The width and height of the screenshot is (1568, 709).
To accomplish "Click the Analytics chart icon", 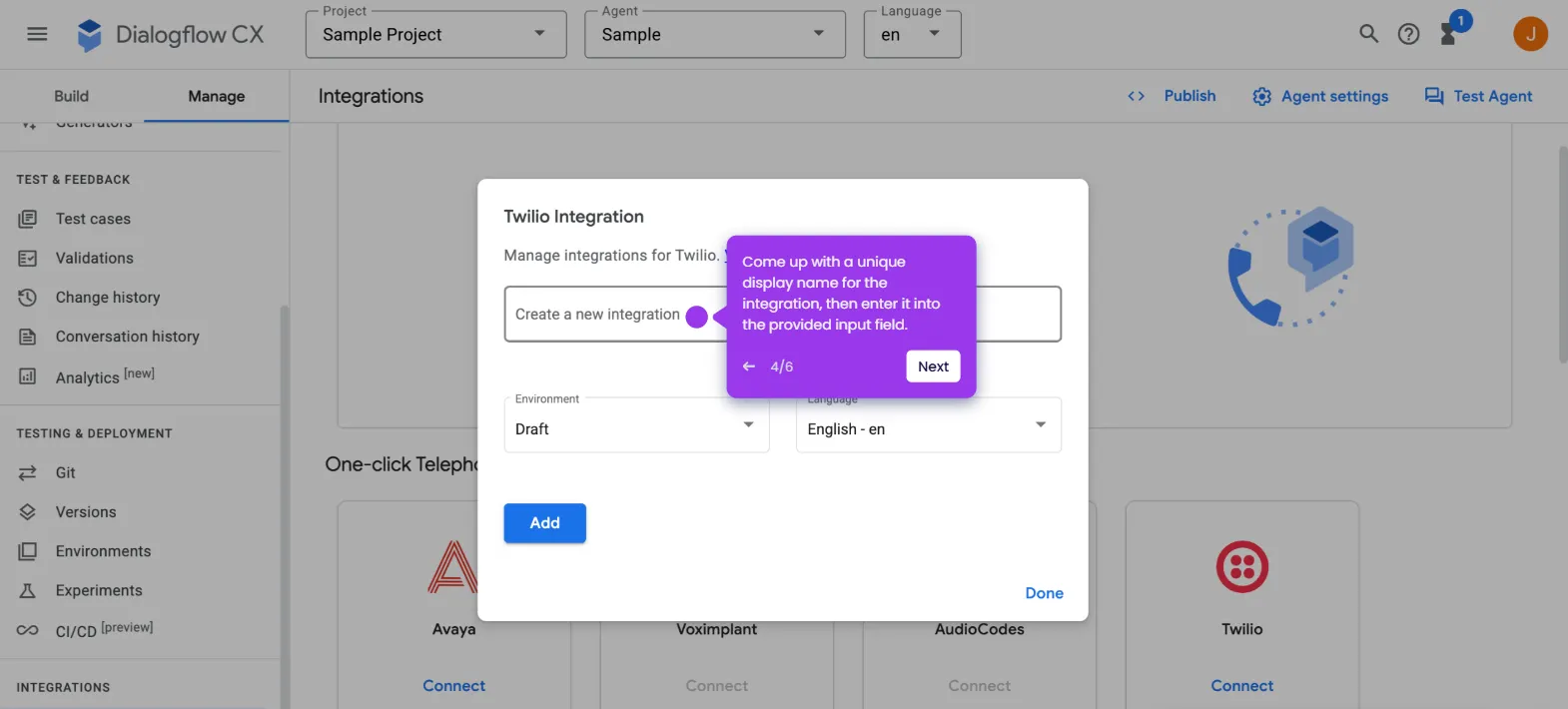I will click(x=28, y=376).
